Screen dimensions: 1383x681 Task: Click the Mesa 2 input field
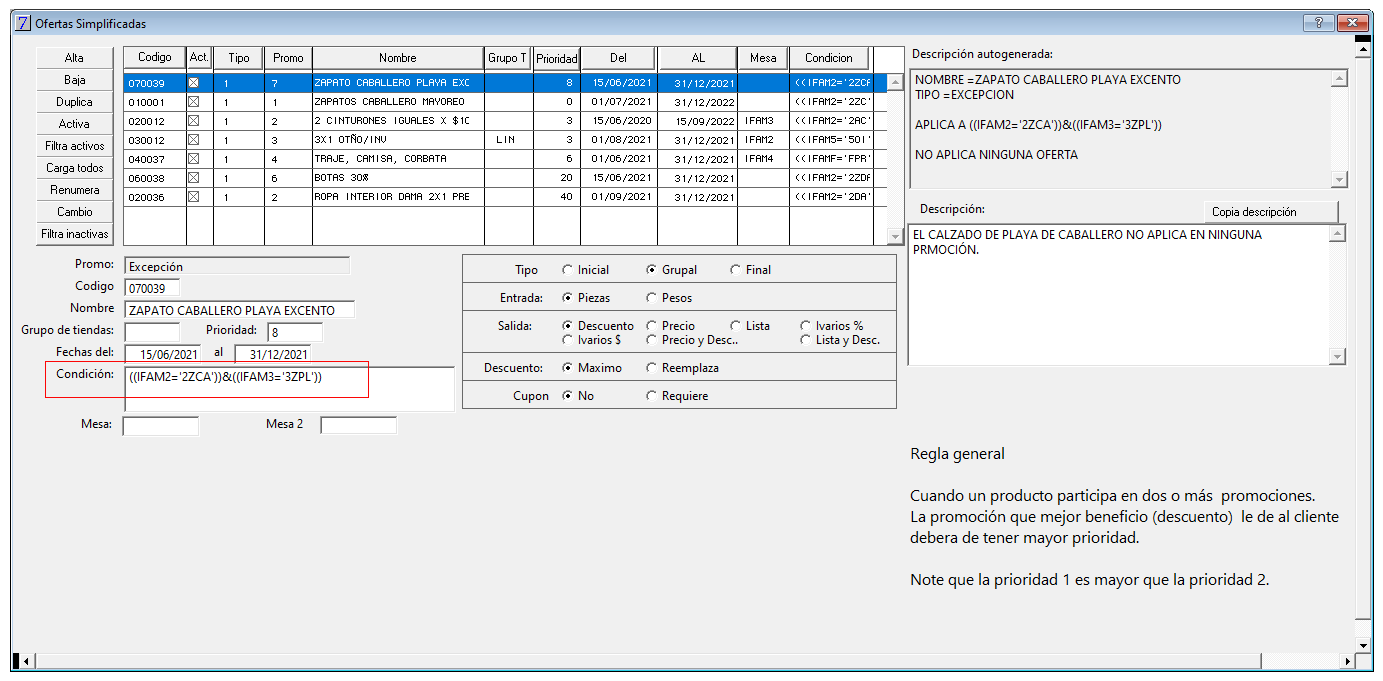[358, 426]
